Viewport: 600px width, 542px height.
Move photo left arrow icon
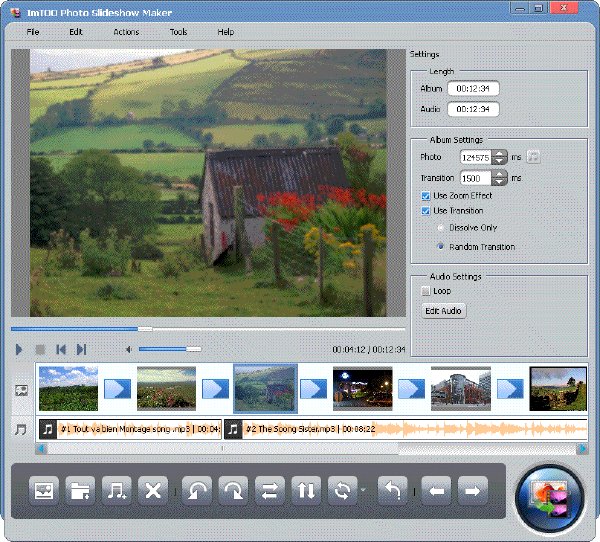[x=436, y=490]
